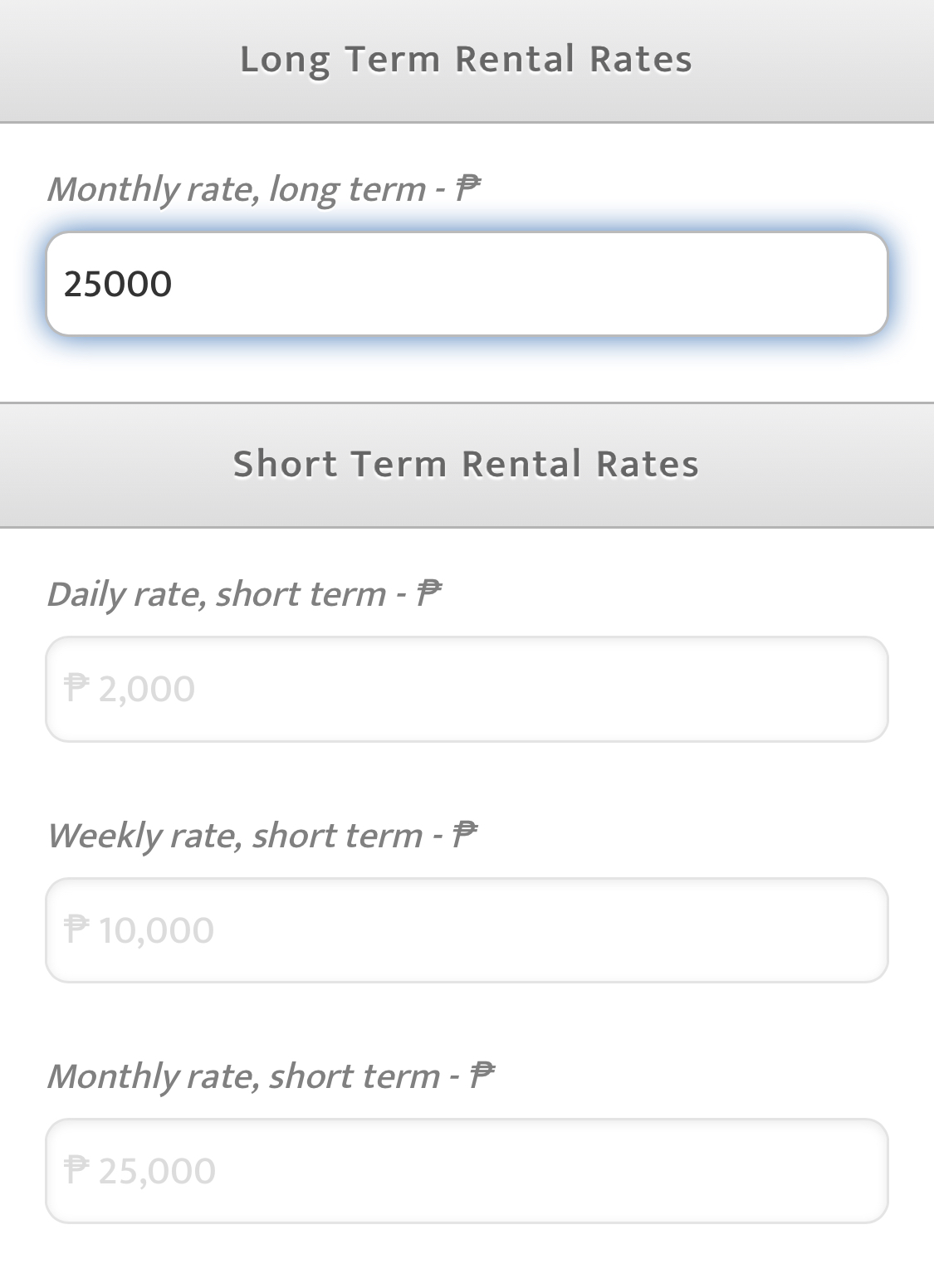The height and width of the screenshot is (1288, 934).
Task: Select the Weekly rate short term input
Action: coord(467,929)
